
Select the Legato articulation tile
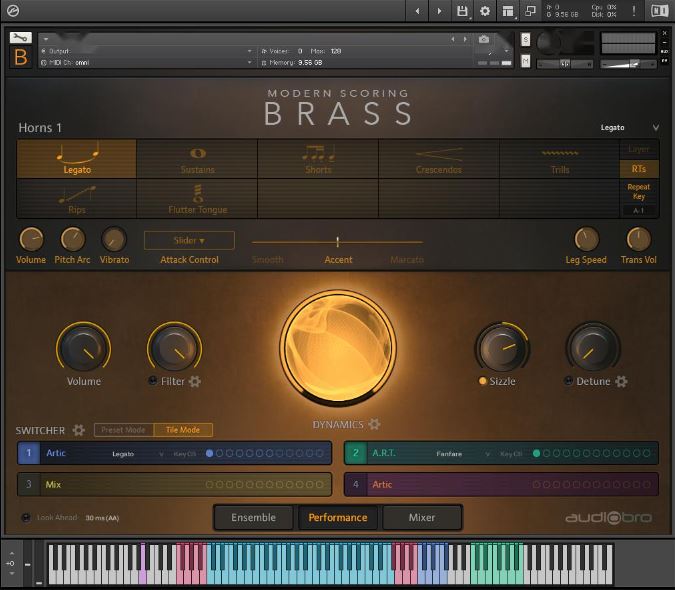(x=77, y=159)
